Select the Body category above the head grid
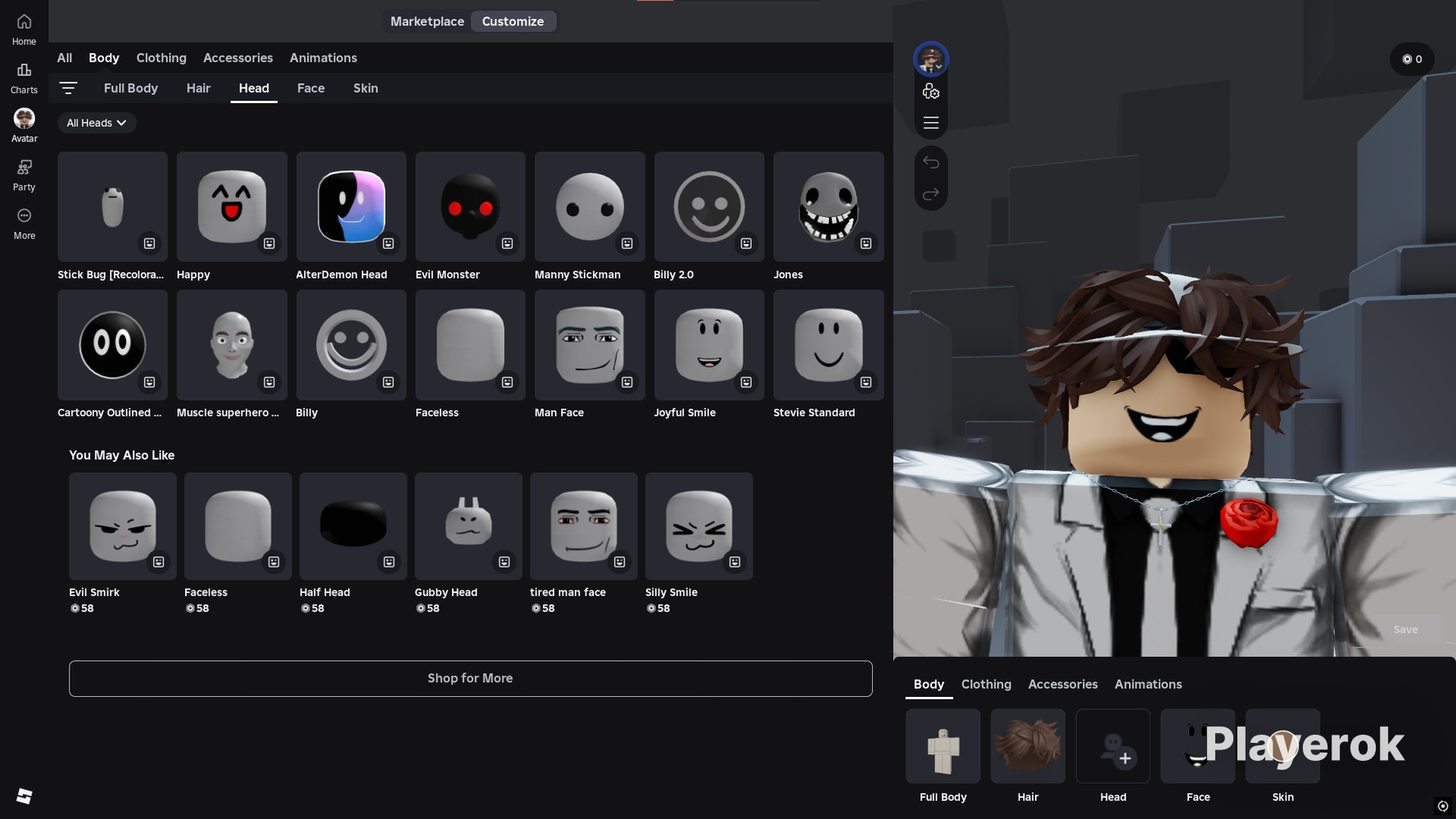Screen dimensions: 1456x819 104,58
